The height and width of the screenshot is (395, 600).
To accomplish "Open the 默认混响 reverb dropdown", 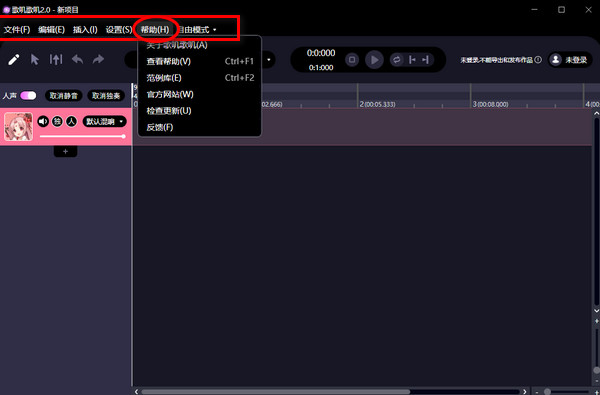I will pos(104,122).
